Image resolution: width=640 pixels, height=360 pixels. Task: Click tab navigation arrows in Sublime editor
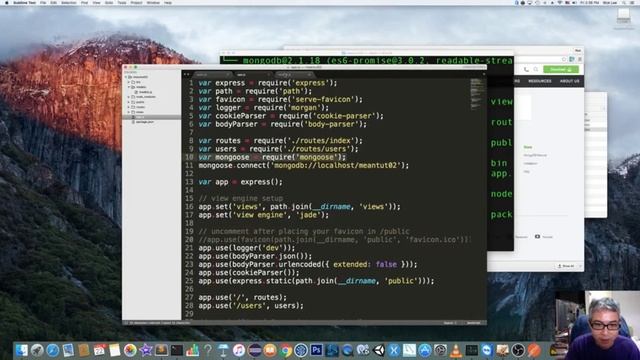coord(187,75)
